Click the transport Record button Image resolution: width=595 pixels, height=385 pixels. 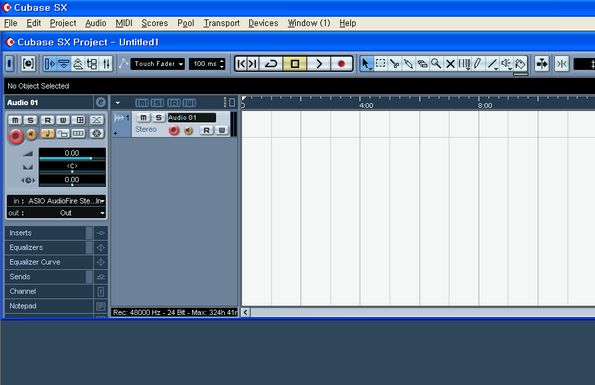(x=341, y=64)
